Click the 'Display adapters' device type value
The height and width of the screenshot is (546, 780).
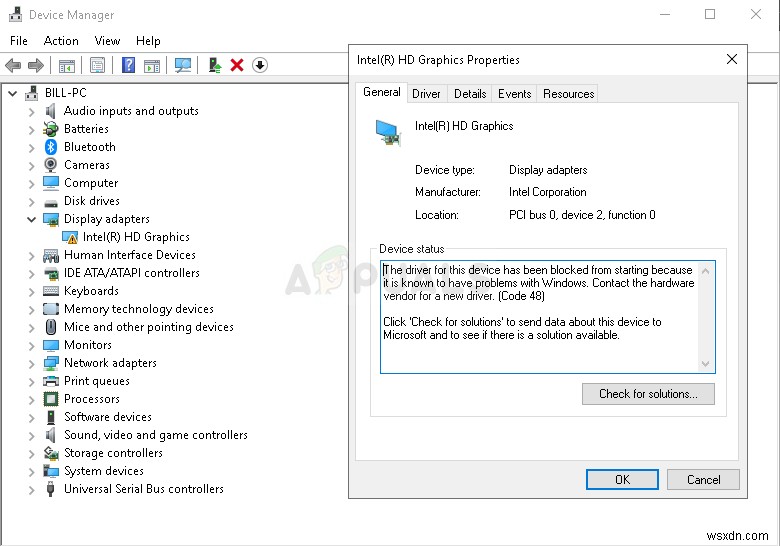pos(548,170)
